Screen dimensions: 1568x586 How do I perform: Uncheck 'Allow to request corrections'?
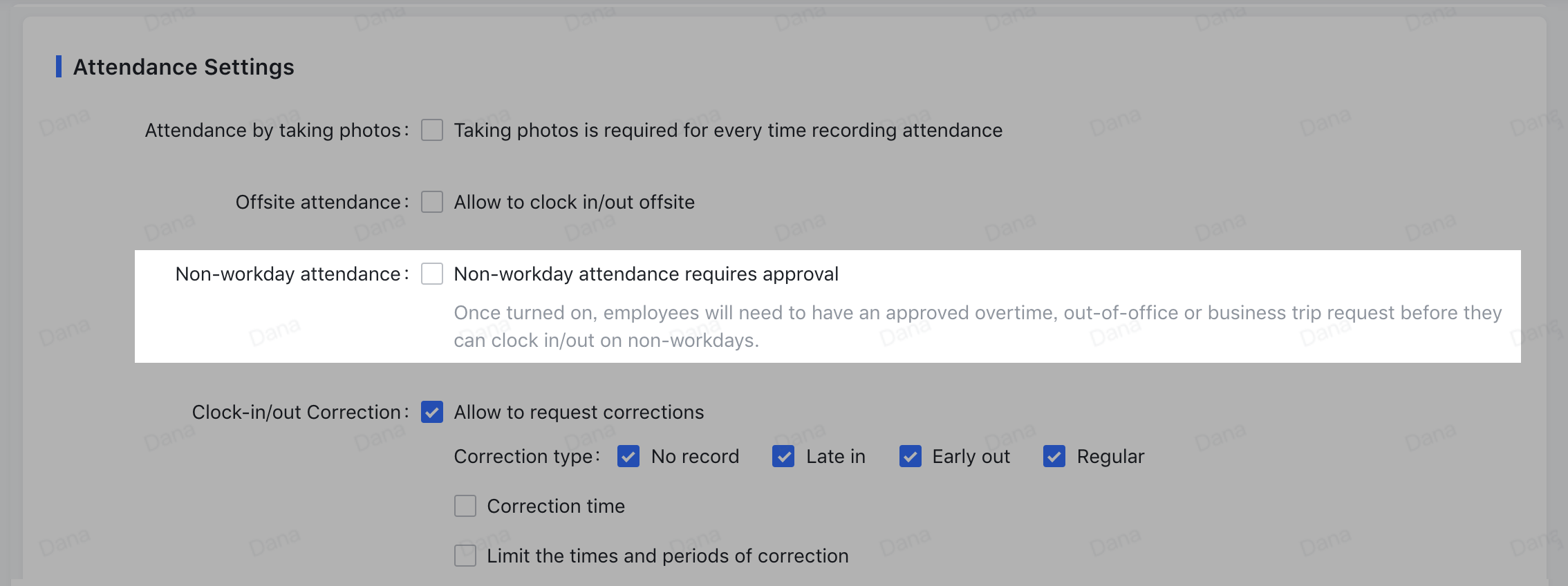coord(431,412)
